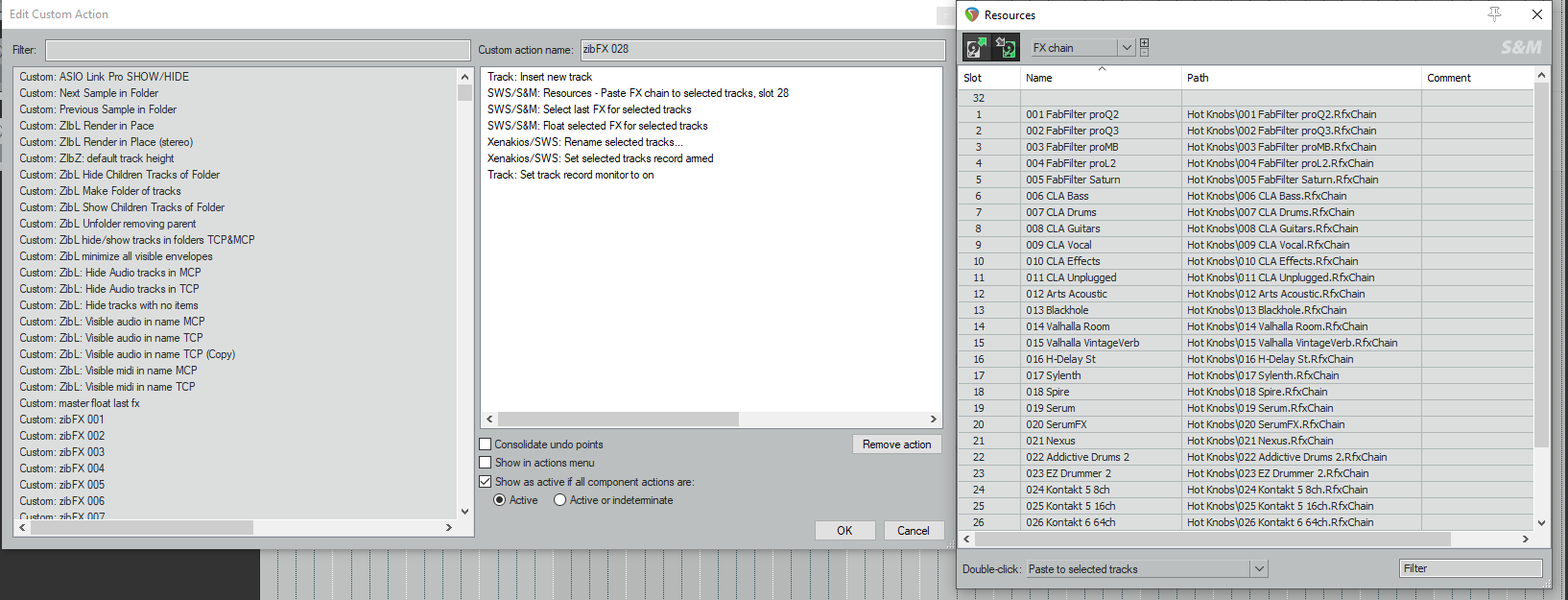Click the REAPER logo icon in Resources title bar
Screen dimensions: 1568x600
pyautogui.click(x=972, y=14)
